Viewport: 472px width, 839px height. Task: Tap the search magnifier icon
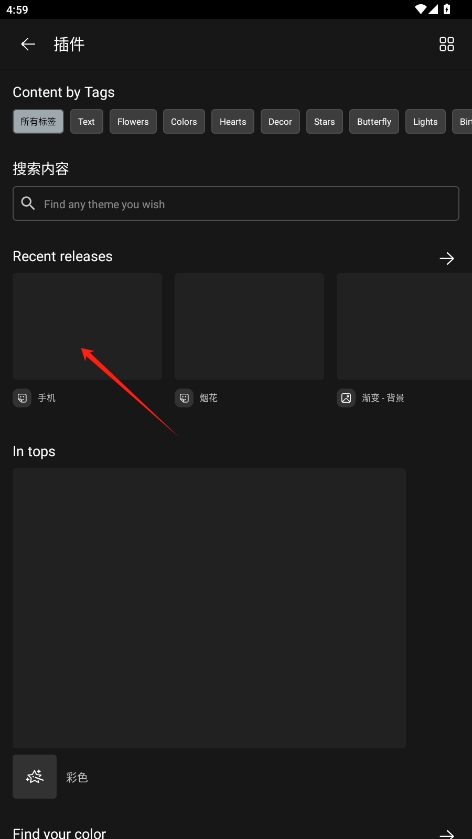[28, 203]
